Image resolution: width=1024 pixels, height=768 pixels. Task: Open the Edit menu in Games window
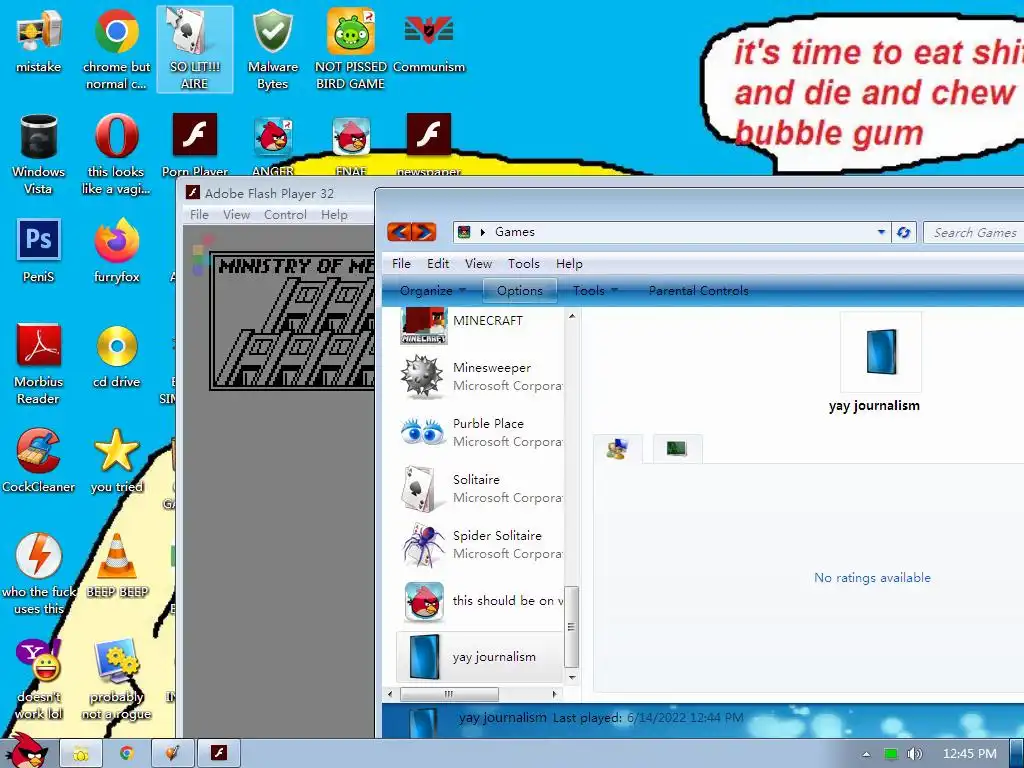click(x=438, y=264)
